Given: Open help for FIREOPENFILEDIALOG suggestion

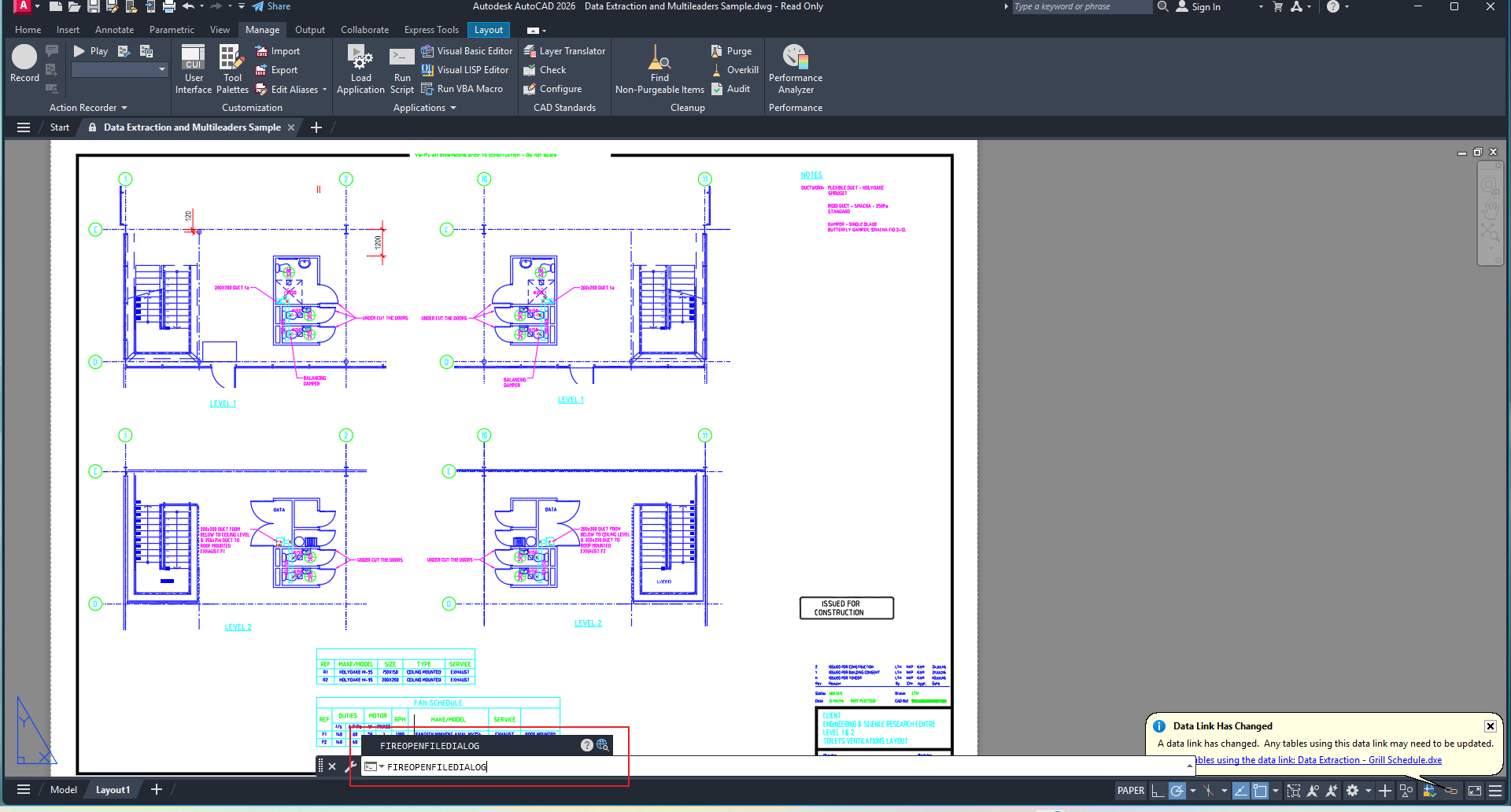Looking at the screenshot, I should click(x=586, y=745).
